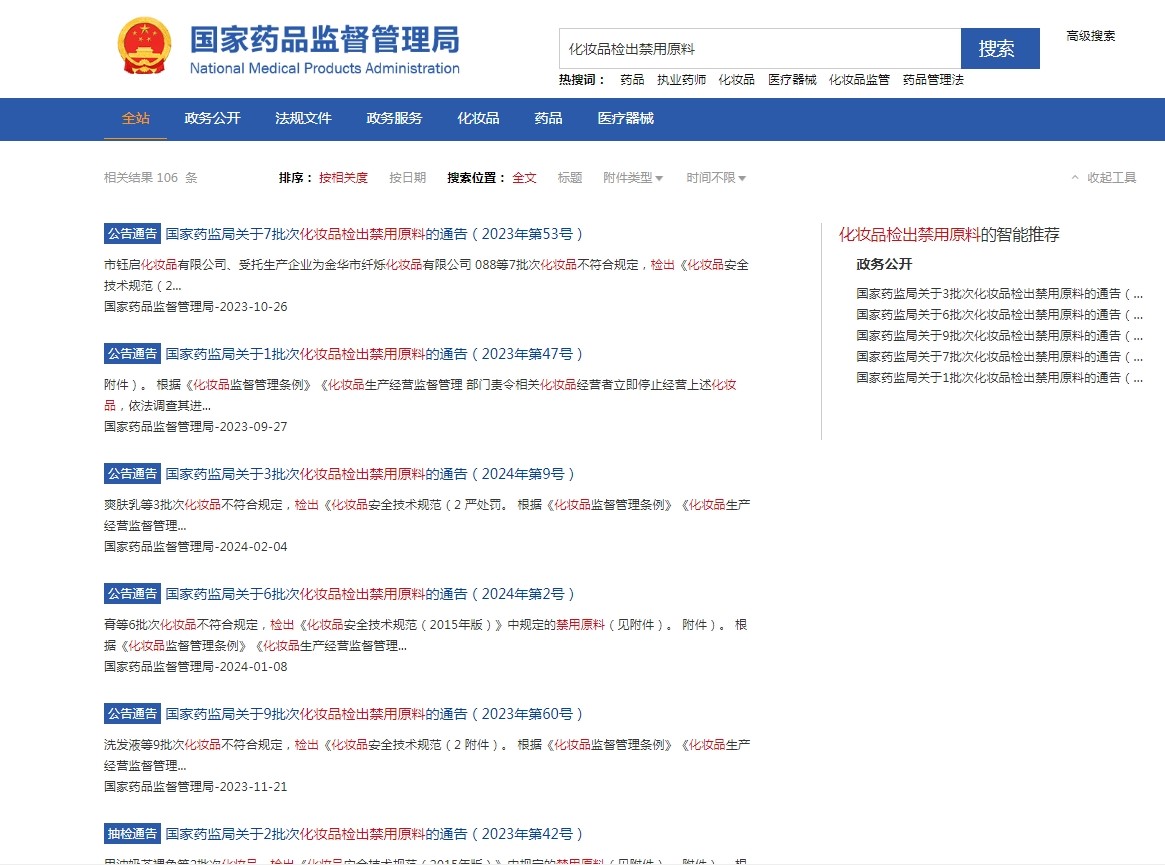The image size is (1165, 866).
Task: Sort results by 按相关度
Action: tap(343, 178)
